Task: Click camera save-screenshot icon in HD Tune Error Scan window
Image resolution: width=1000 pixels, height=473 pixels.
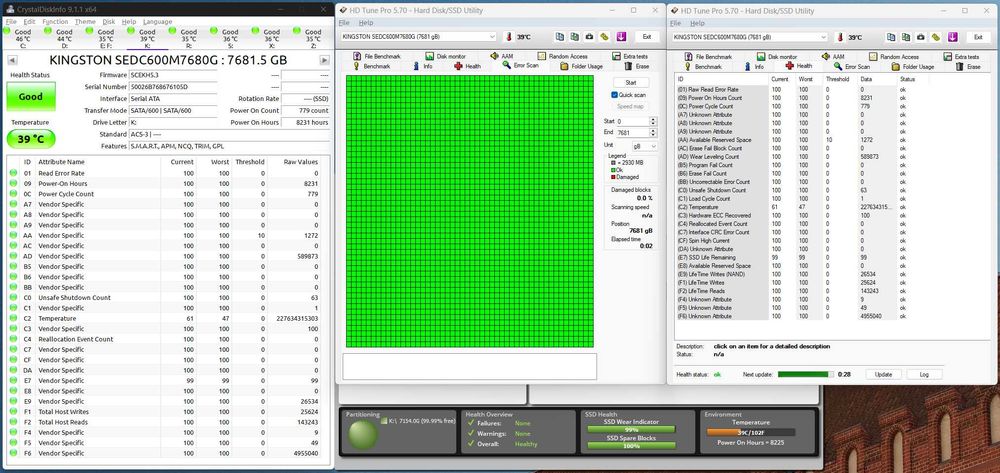Action: coord(589,37)
